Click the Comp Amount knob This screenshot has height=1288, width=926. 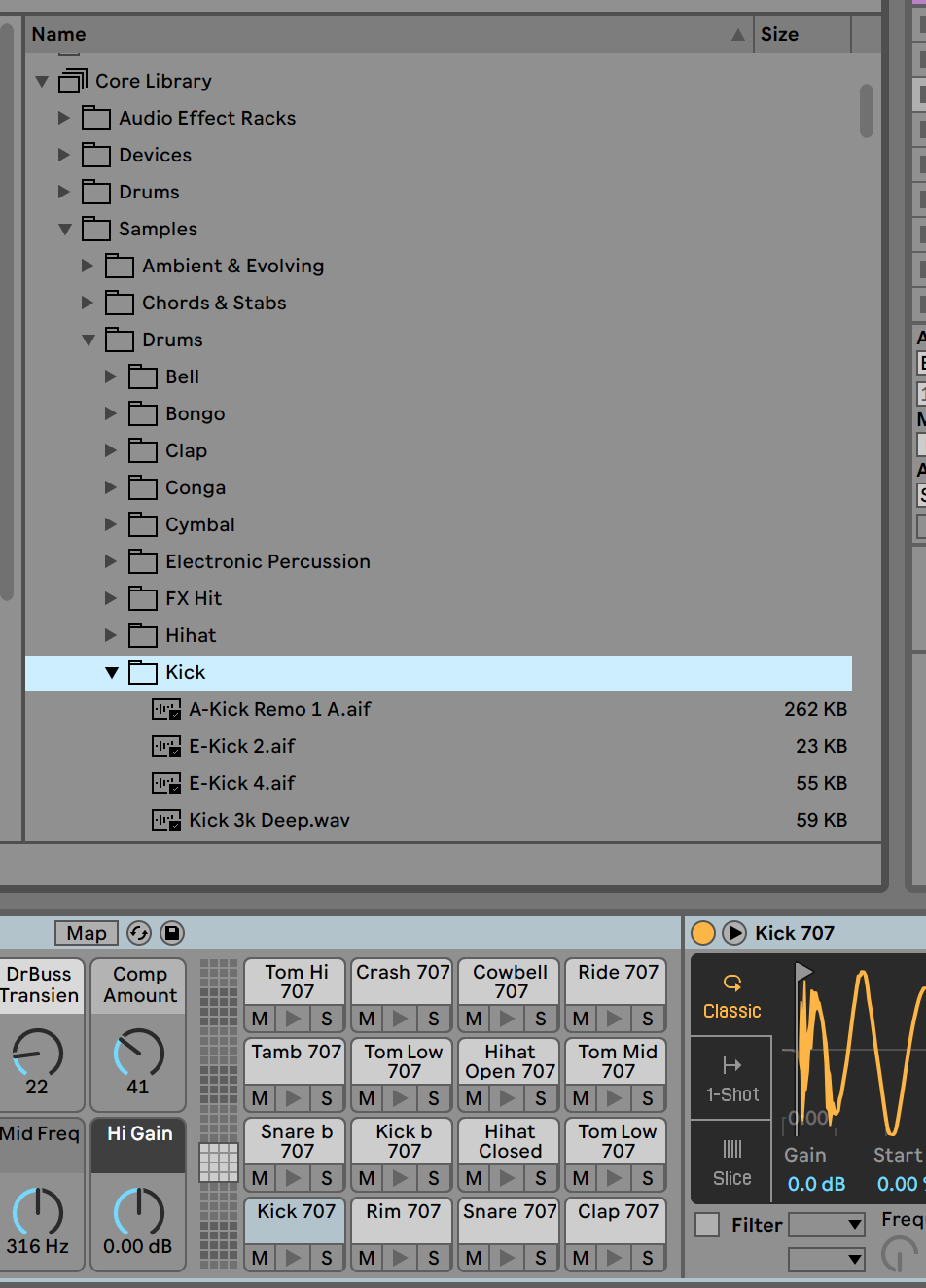click(138, 1052)
